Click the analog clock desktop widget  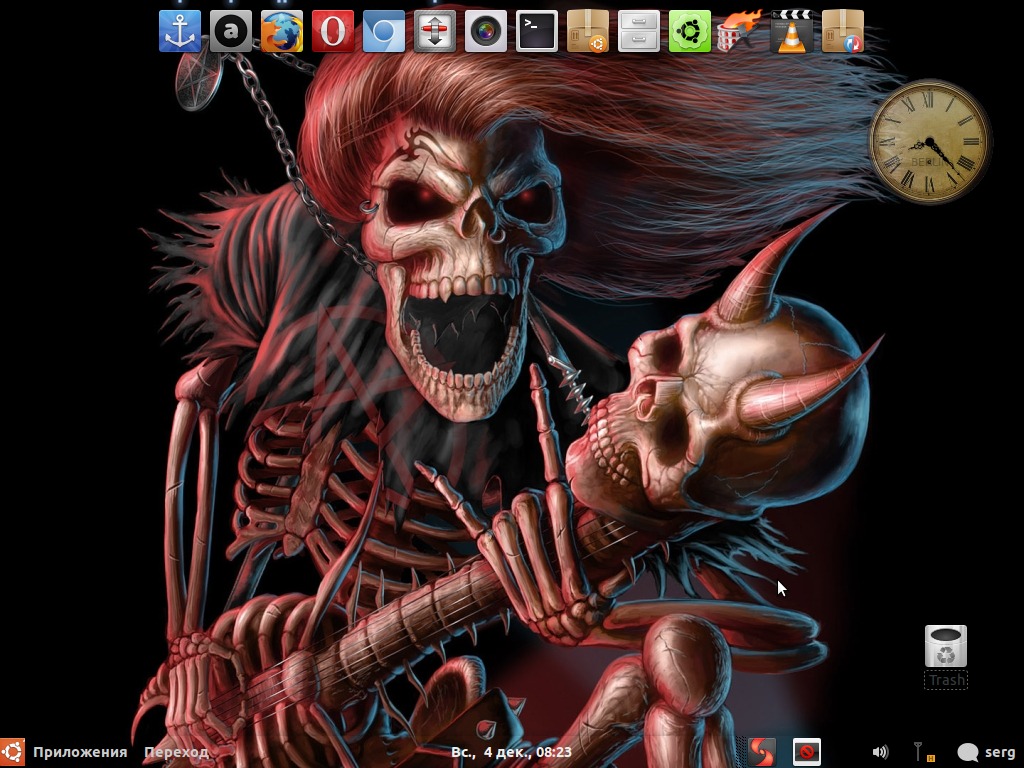tap(929, 142)
